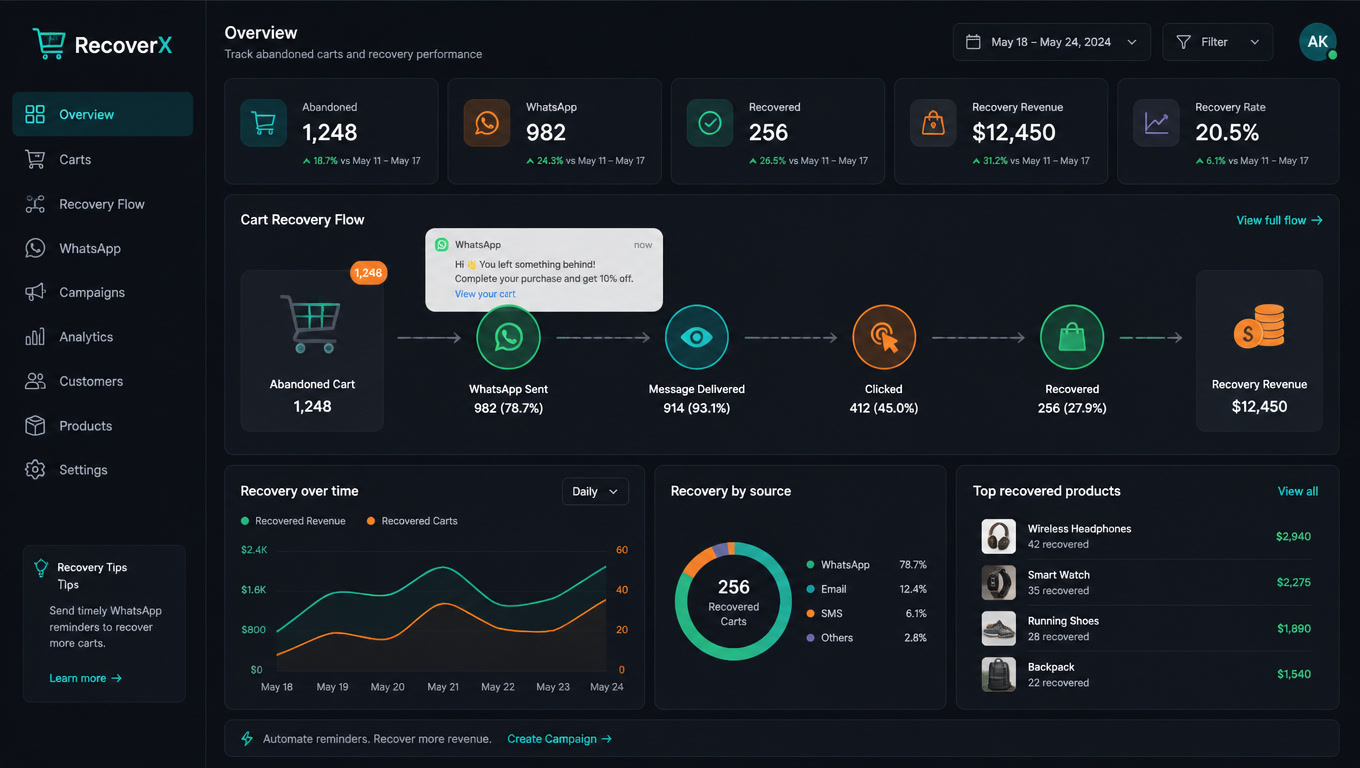
Task: Click the calendar icon in date range
Action: [x=973, y=42]
